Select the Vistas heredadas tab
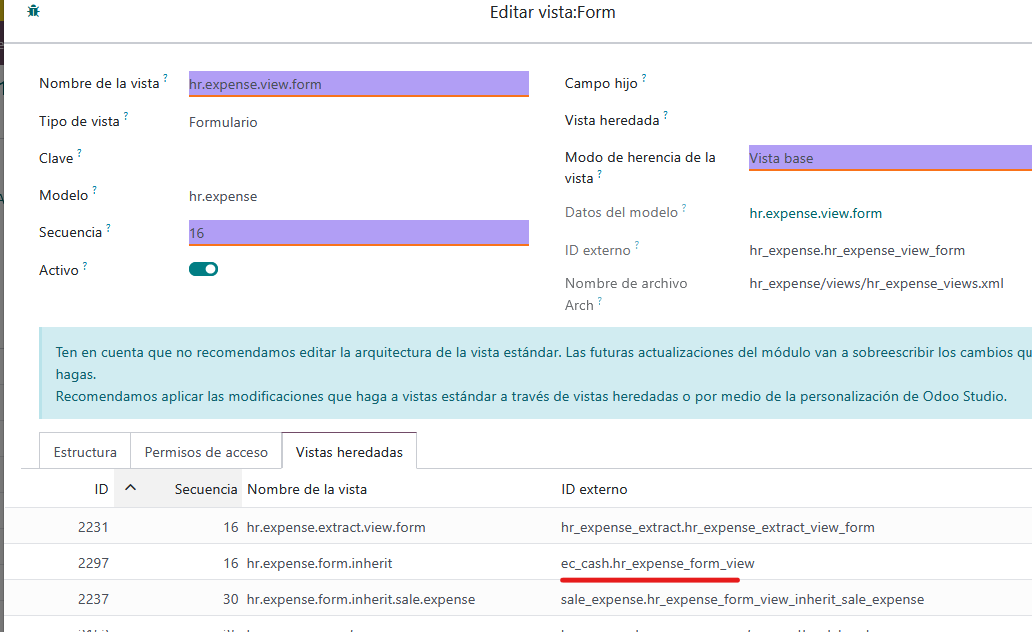 pyautogui.click(x=349, y=452)
